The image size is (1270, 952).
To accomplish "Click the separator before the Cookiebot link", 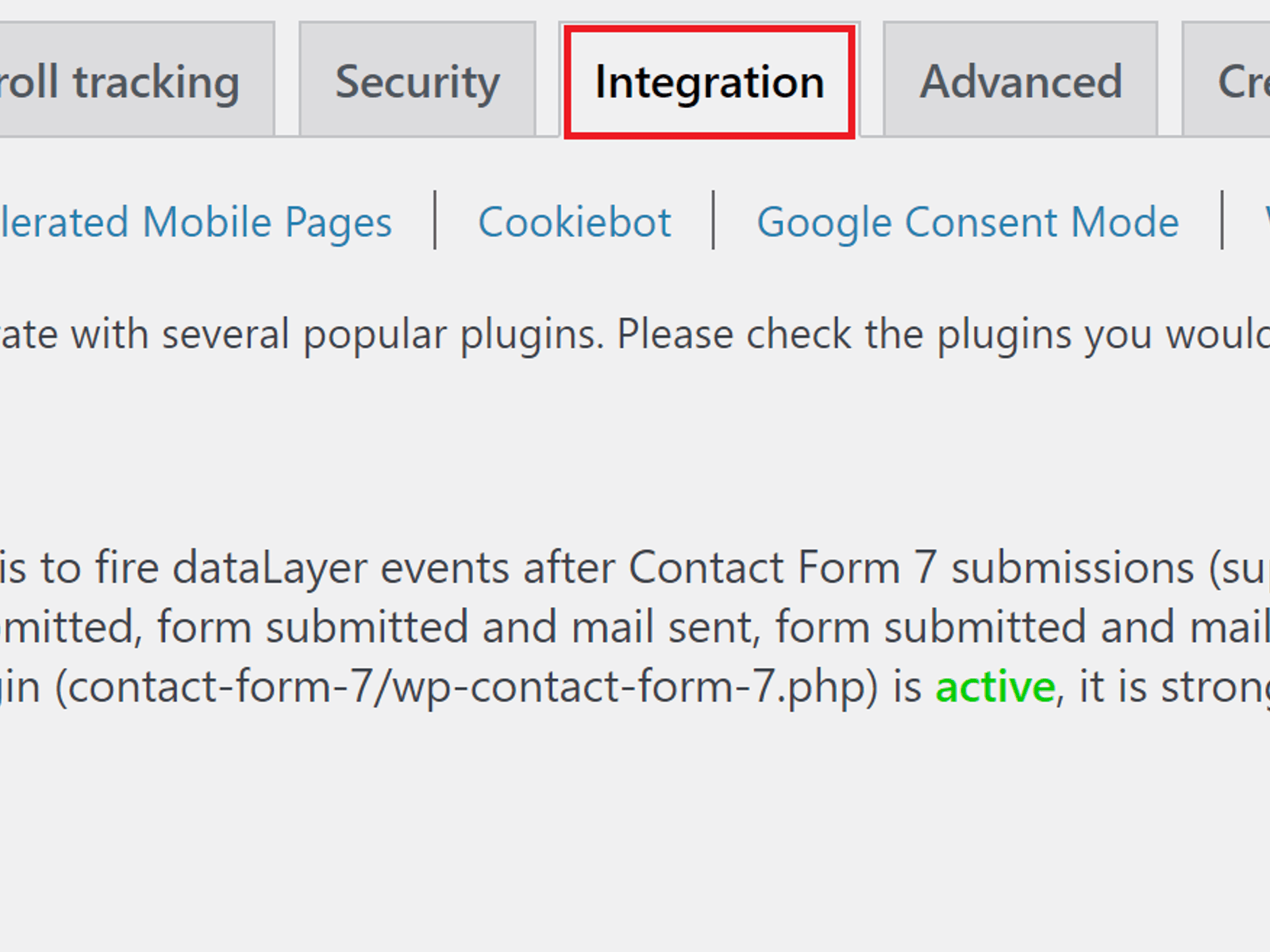I will [435, 221].
